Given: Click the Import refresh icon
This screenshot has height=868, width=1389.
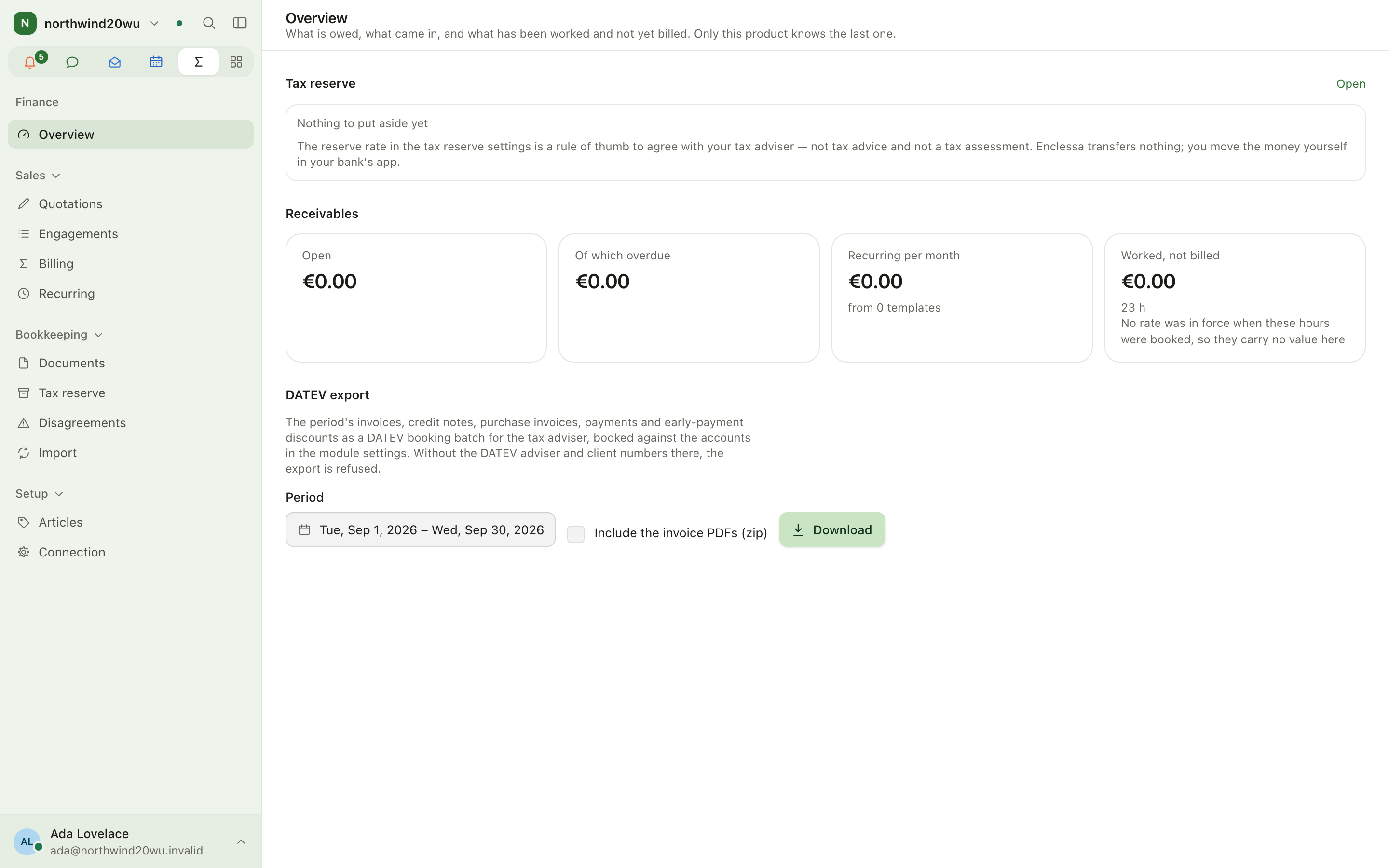Looking at the screenshot, I should (x=24, y=452).
